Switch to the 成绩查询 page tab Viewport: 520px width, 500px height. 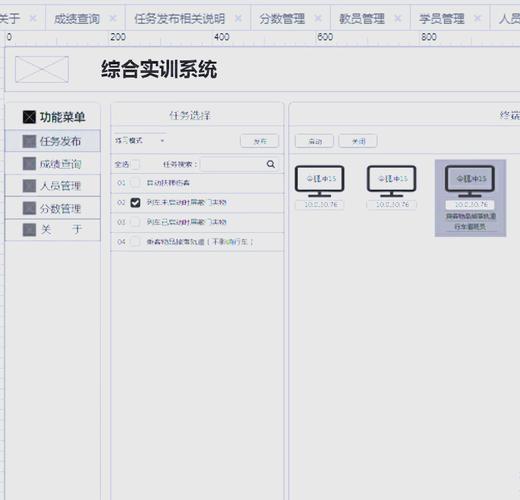(x=77, y=19)
